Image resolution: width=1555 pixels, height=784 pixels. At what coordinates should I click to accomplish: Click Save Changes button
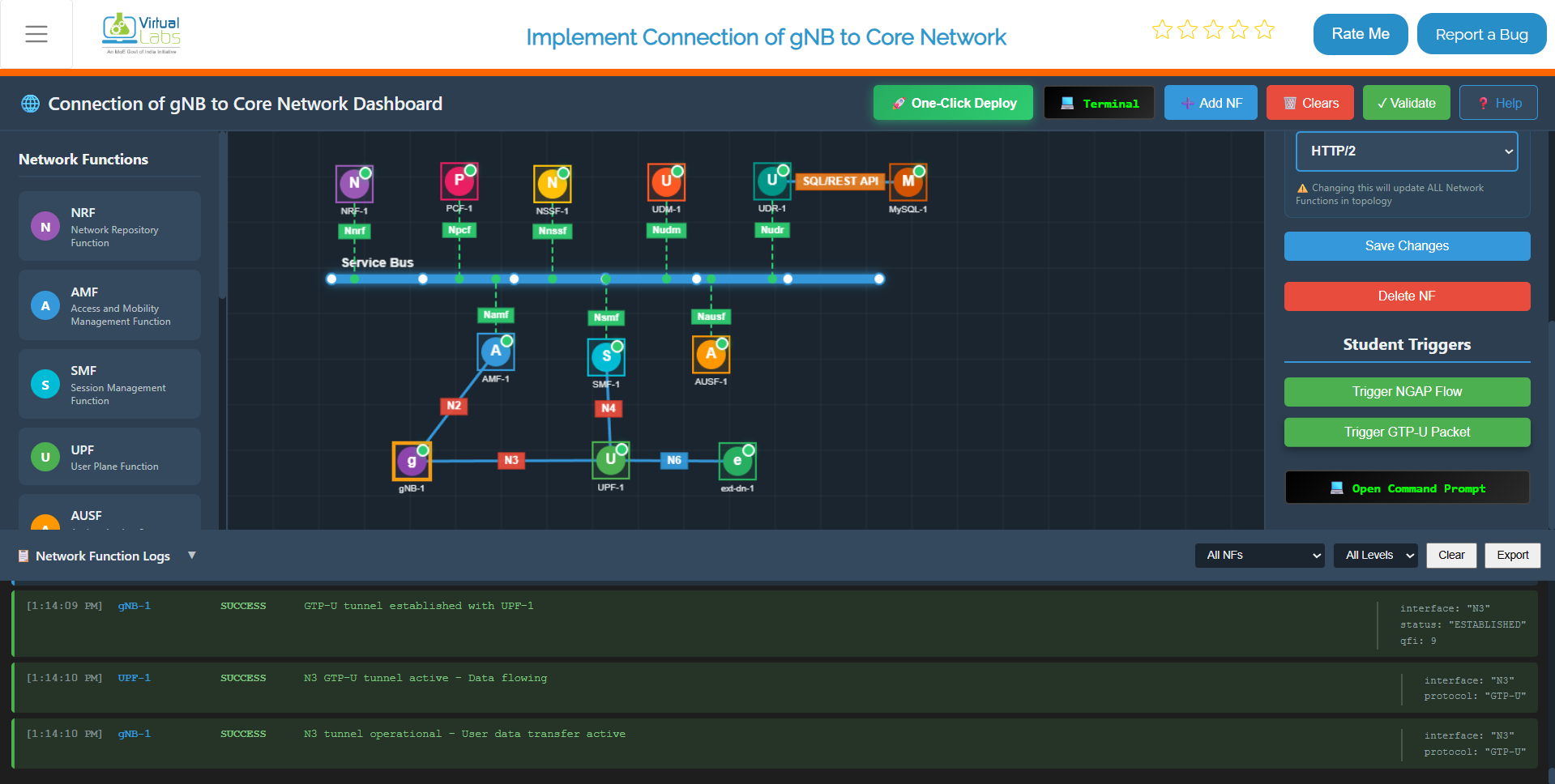point(1407,246)
